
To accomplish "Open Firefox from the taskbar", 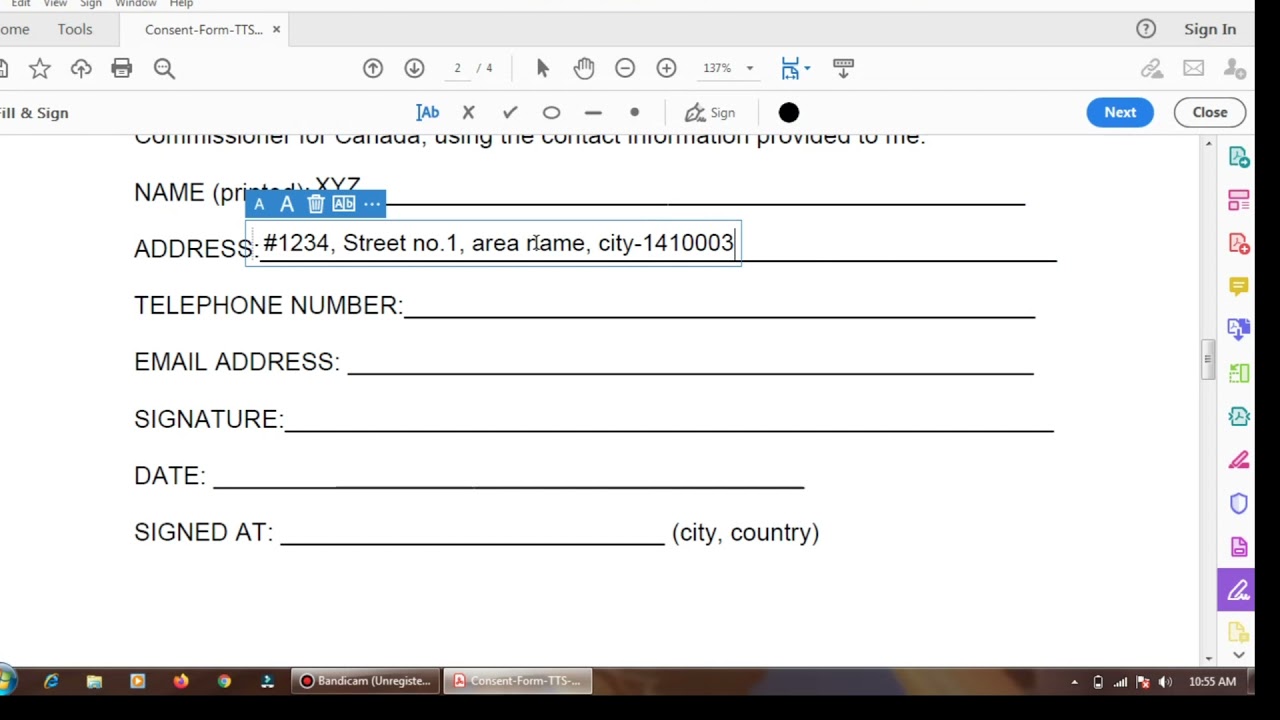I will pos(181,681).
